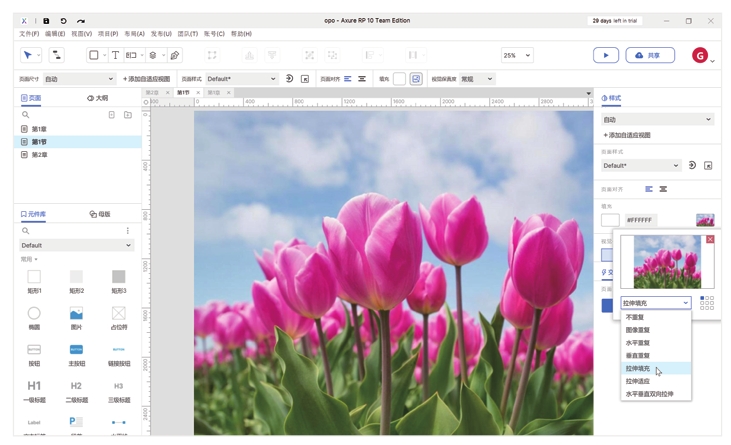The image size is (731, 445).
Task: Click the Save icon in title bar
Action: tap(46, 21)
